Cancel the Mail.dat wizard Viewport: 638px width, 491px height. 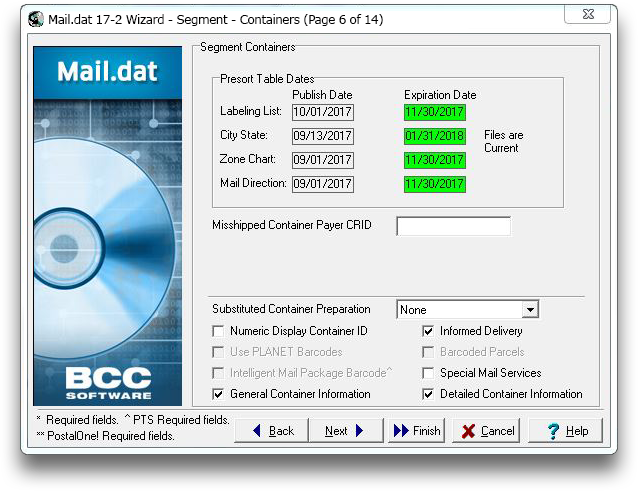486,430
